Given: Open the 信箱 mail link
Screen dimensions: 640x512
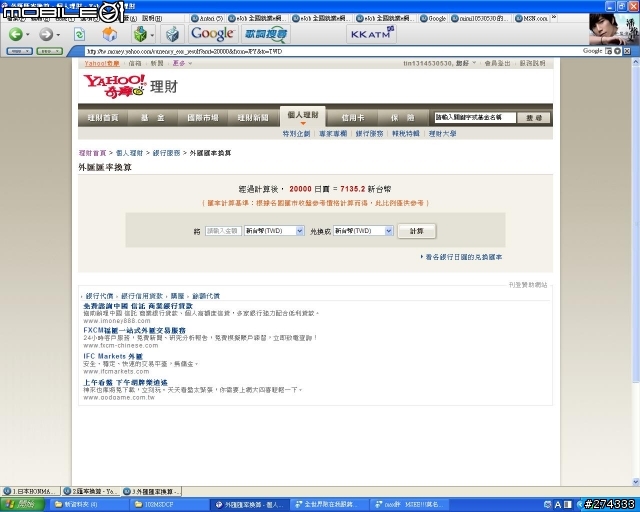Looking at the screenshot, I should pyautogui.click(x=135, y=63).
